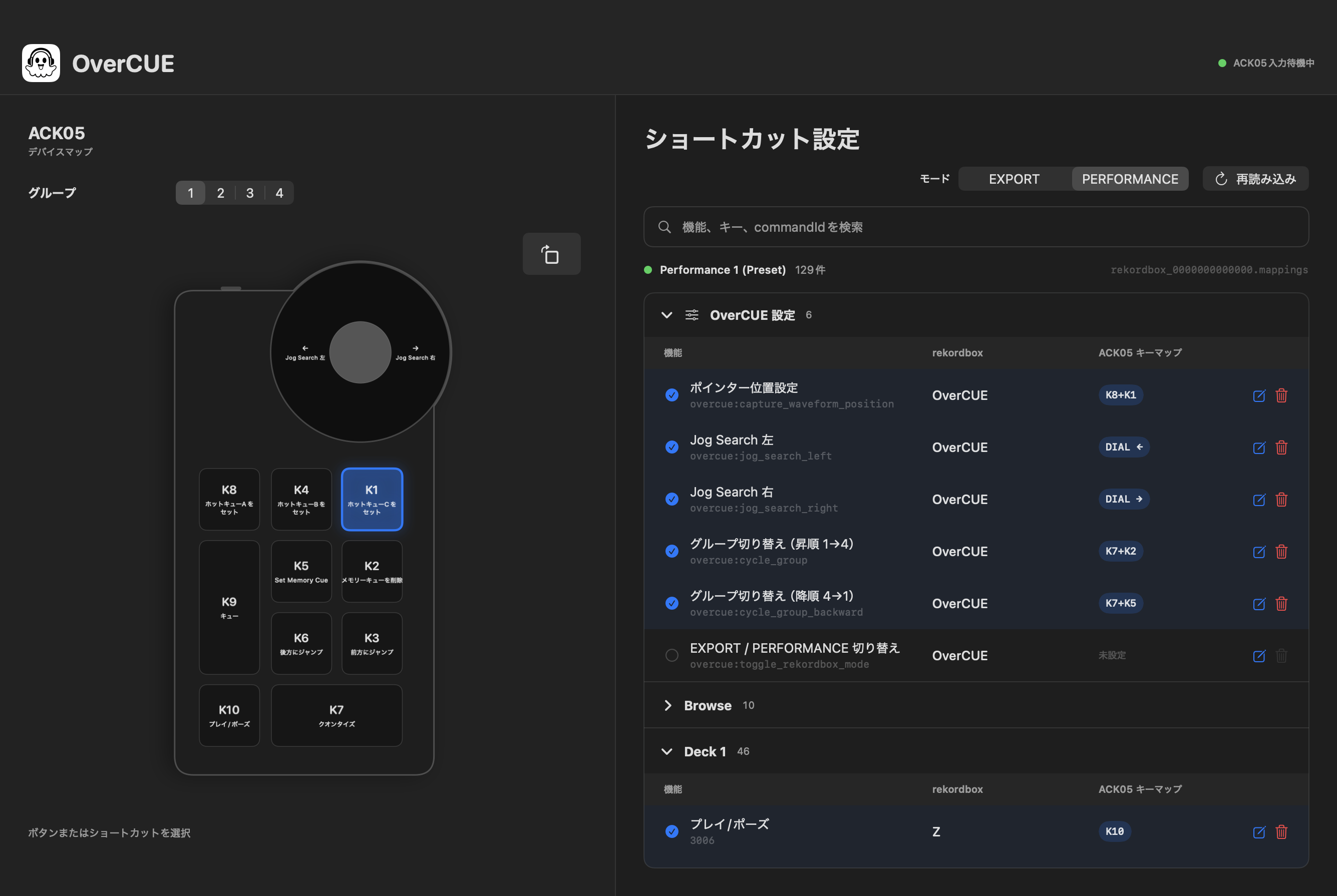Click the DIAL → keymap badge

1124,499
